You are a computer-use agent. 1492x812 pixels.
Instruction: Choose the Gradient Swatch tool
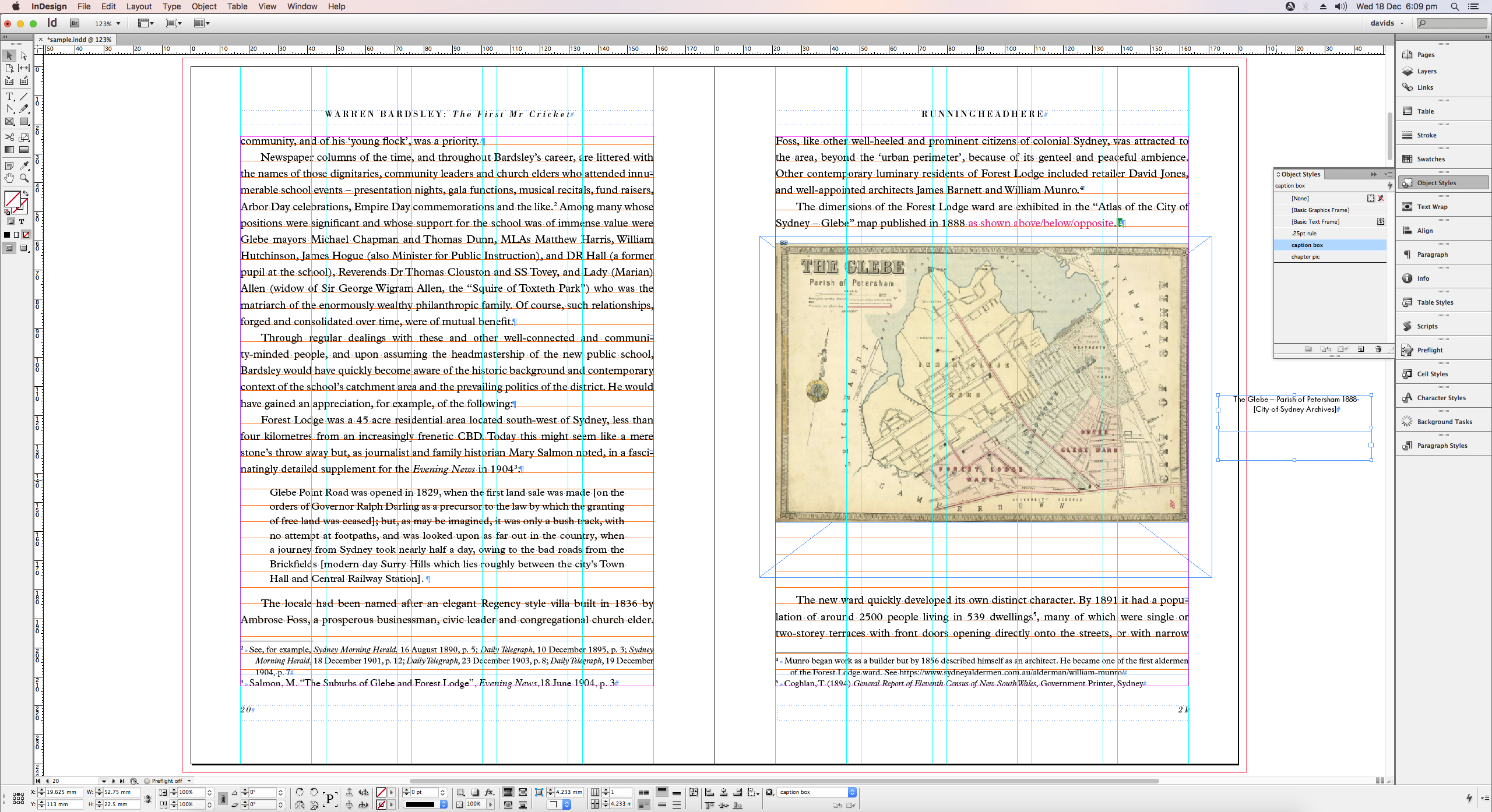point(9,150)
